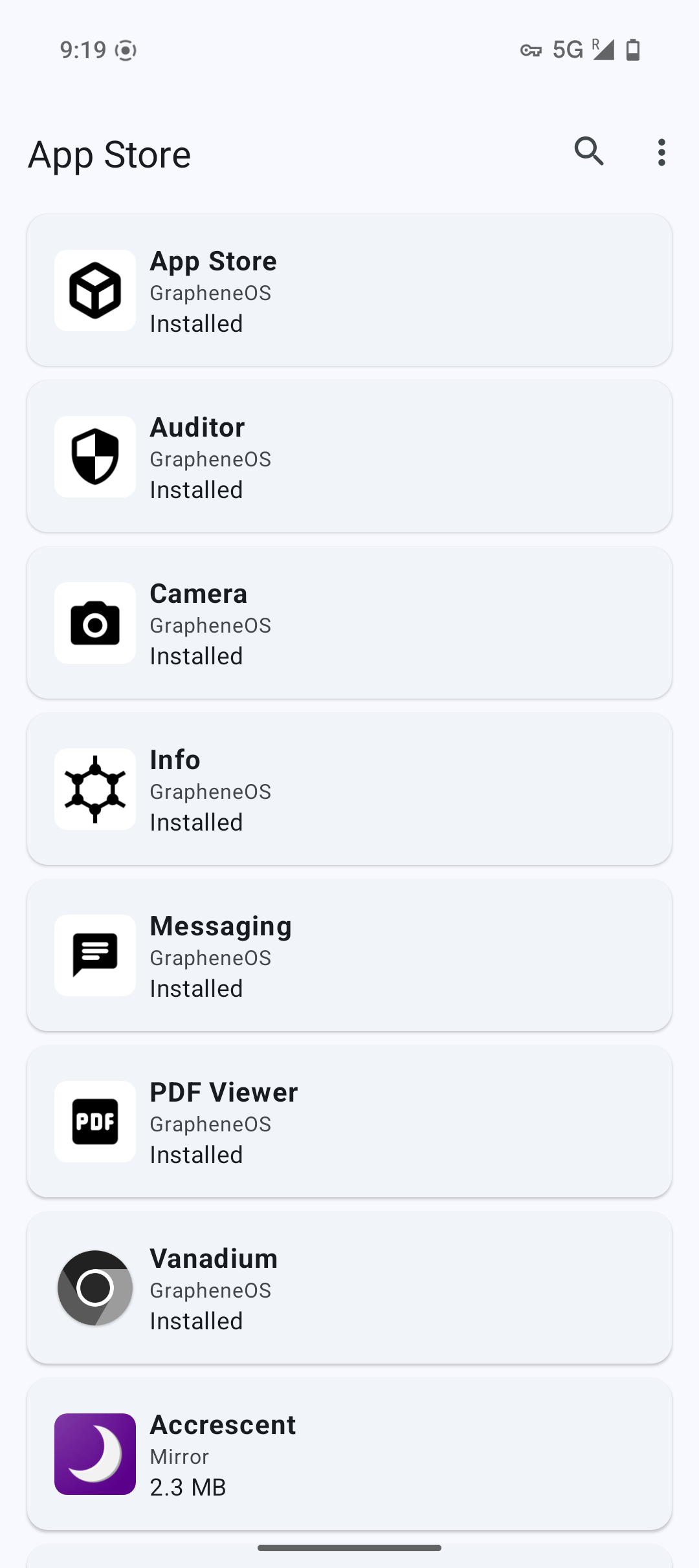Tap the VPN key status icon
This screenshot has height=1568, width=699.
point(531,50)
